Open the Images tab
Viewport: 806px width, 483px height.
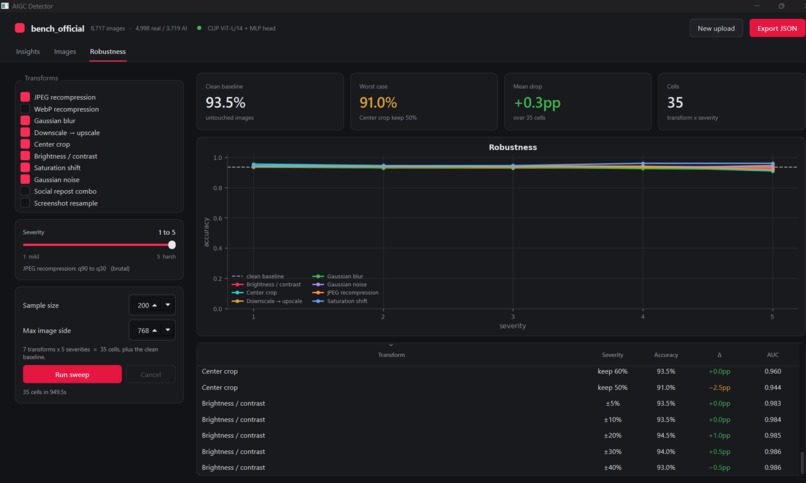click(65, 51)
